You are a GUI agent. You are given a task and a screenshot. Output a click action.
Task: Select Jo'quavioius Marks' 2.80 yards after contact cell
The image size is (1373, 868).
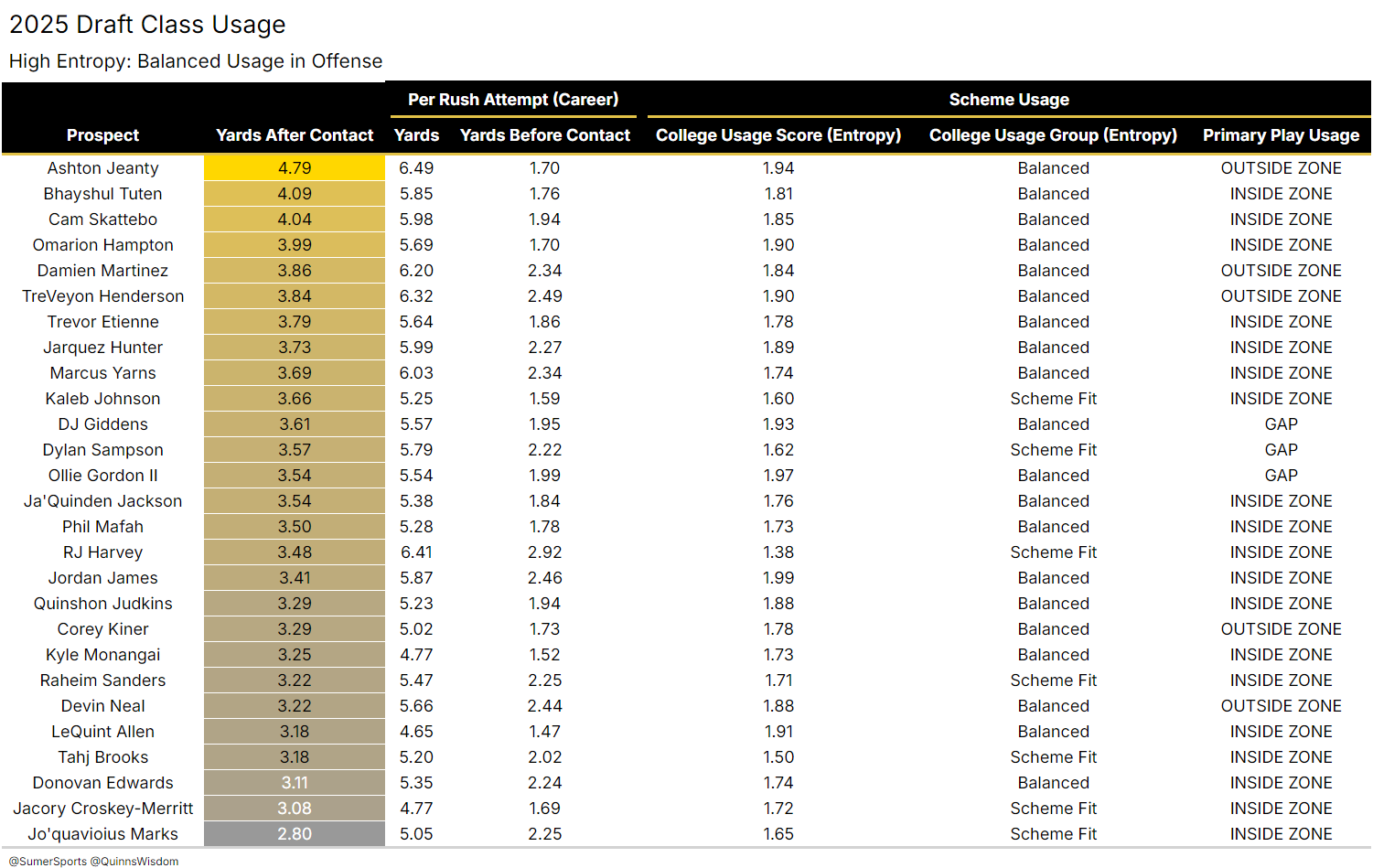tap(295, 834)
